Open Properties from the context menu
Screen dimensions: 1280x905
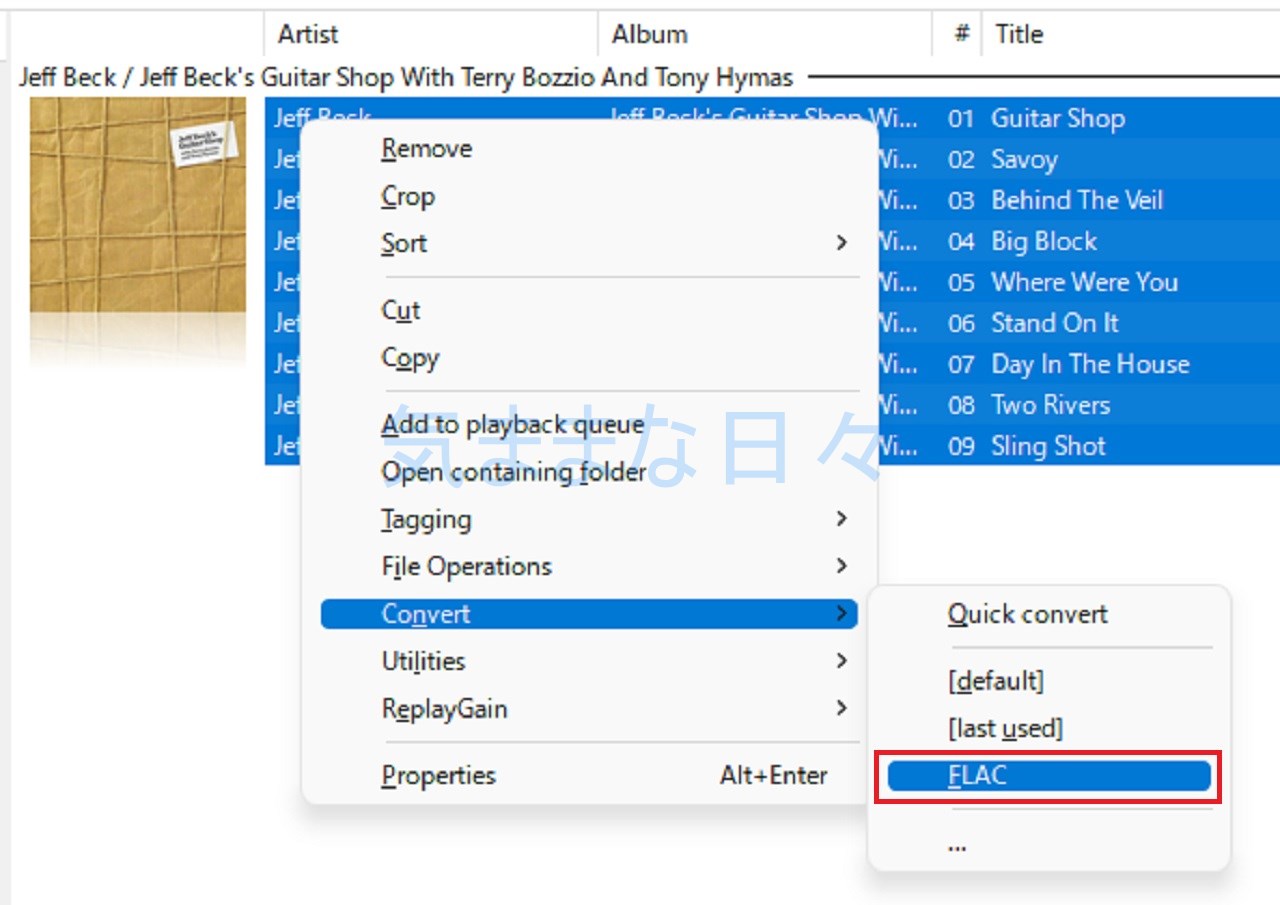click(589, 776)
